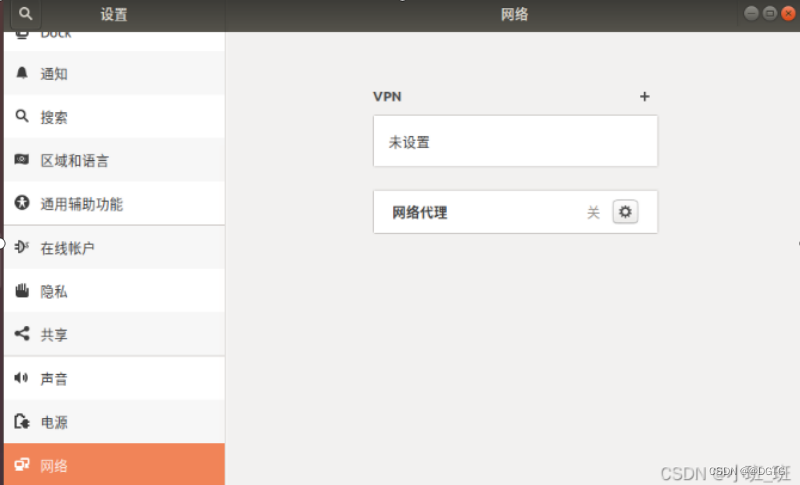Click the share icon beside 共享
800x485 pixels.
pos(21,334)
